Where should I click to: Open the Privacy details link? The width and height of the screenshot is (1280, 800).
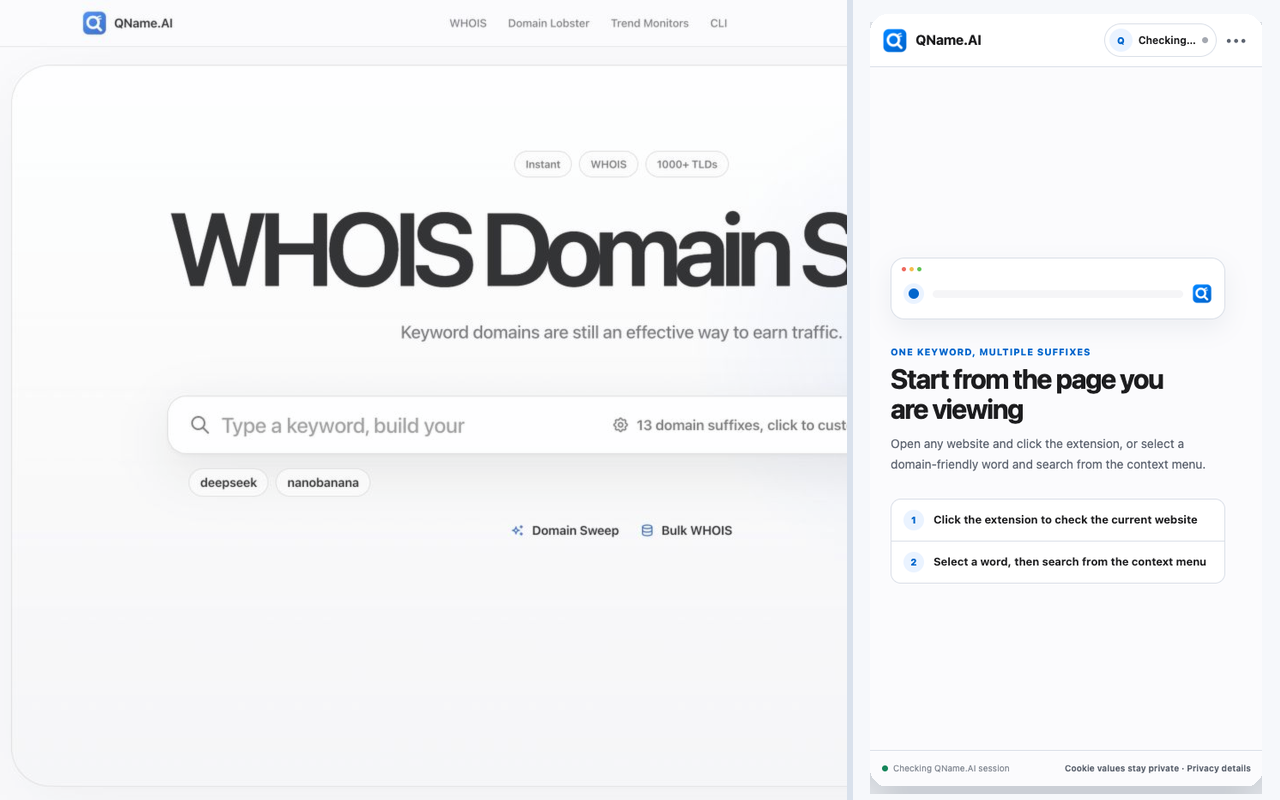(x=1218, y=769)
